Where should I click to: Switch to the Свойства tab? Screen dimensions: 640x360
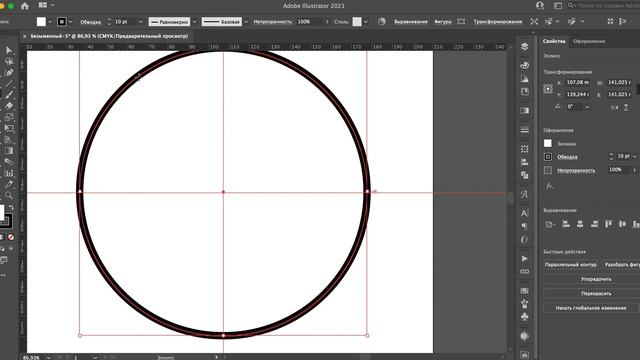click(554, 41)
